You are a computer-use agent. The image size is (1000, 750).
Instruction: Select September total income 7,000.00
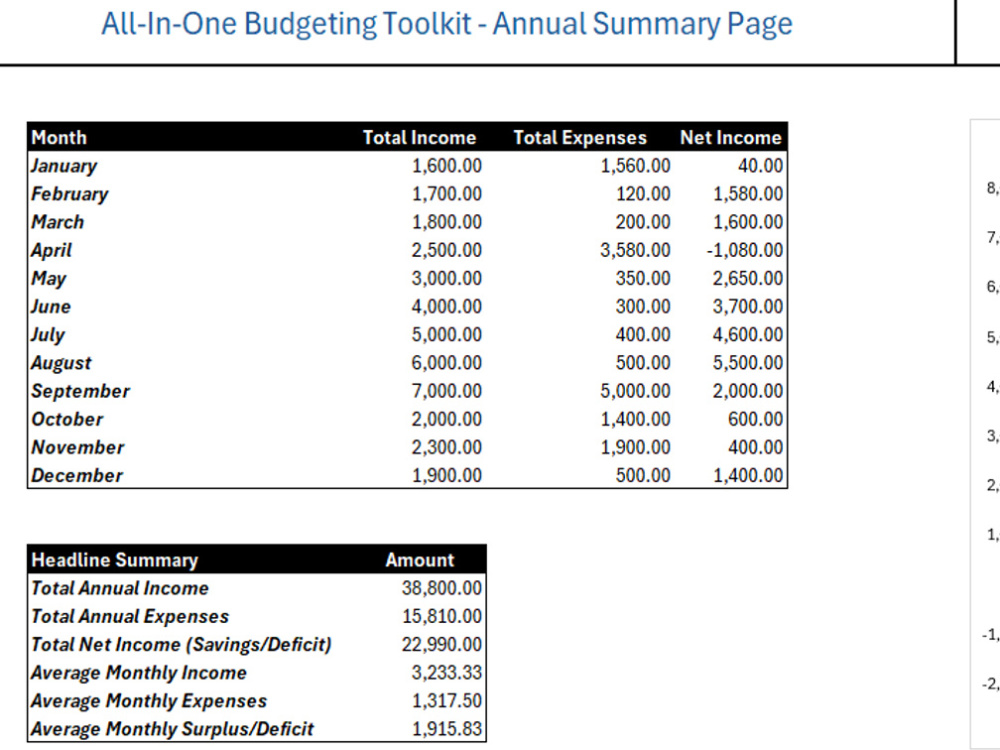click(446, 391)
